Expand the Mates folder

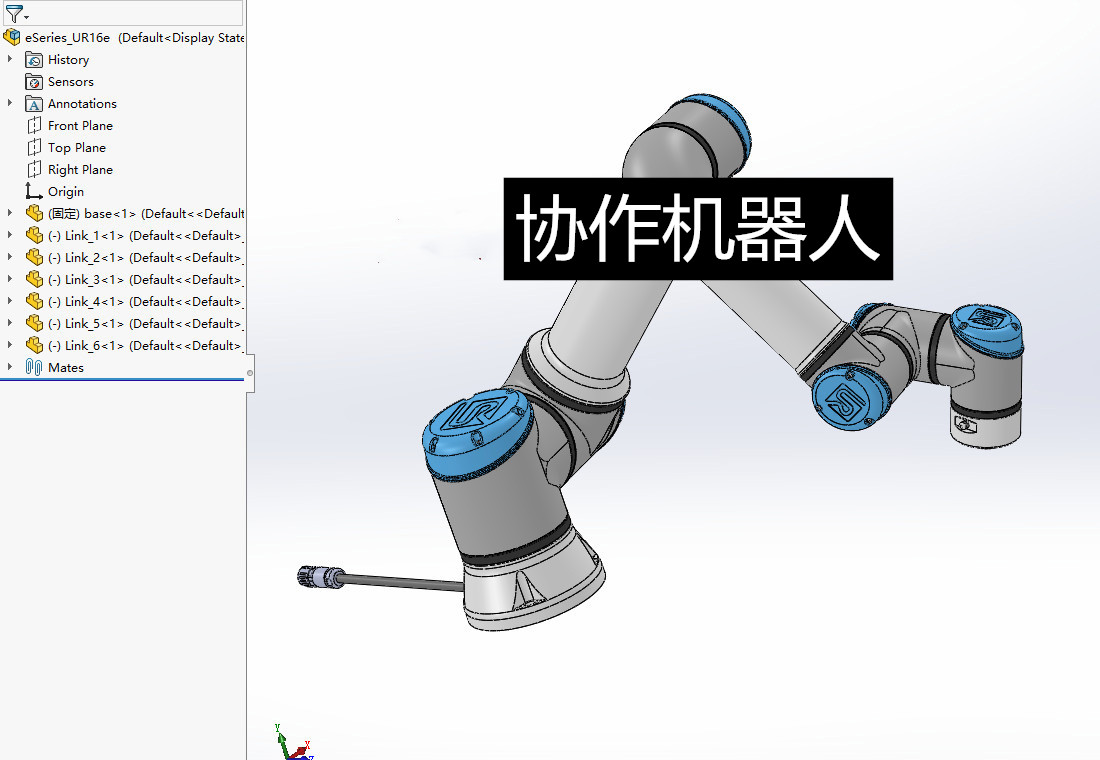(10, 366)
